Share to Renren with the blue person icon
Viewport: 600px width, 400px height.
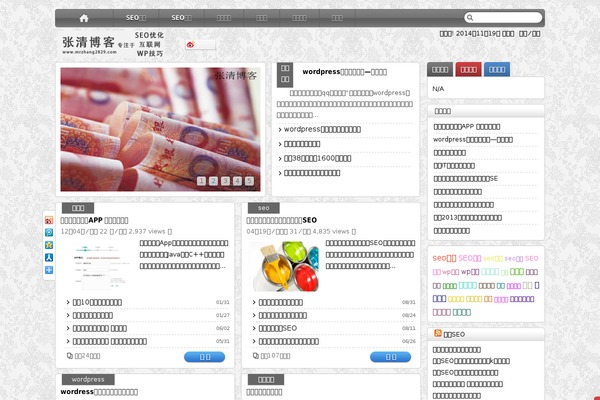(x=49, y=258)
